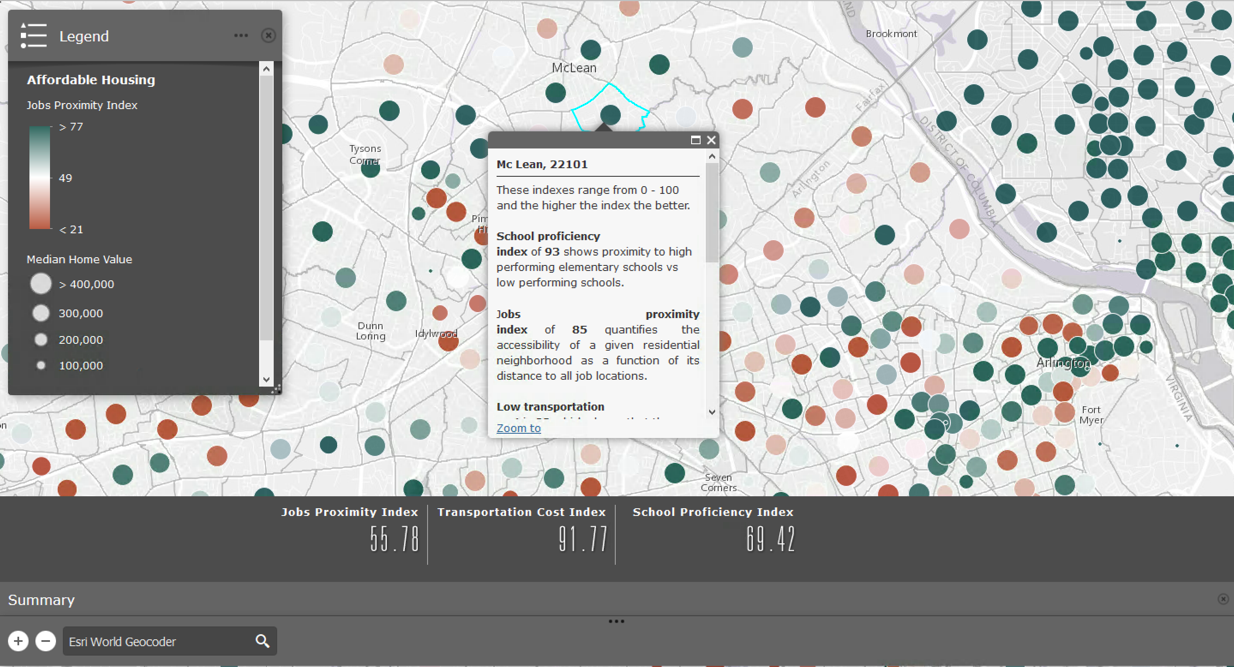Viewport: 1234px width, 667px height.
Task: Maximize the Mc Lean popup window
Action: click(696, 140)
